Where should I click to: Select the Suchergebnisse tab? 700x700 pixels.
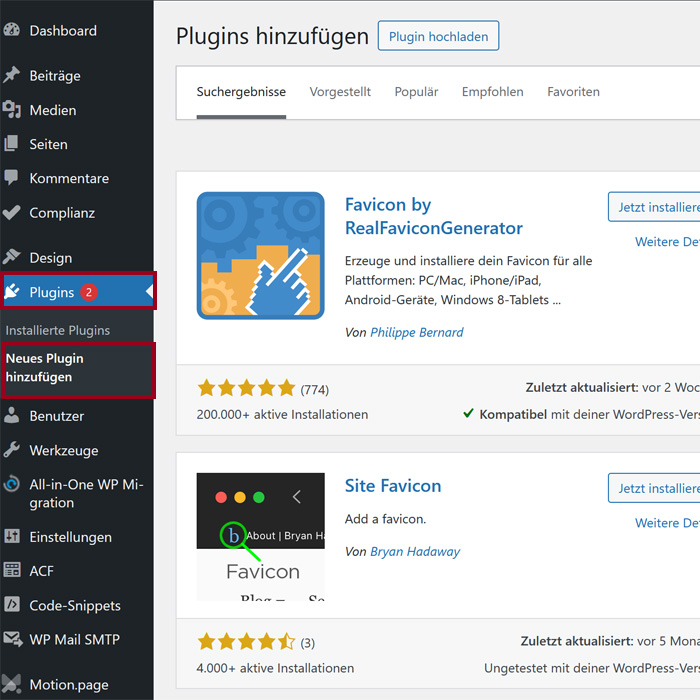coord(241,92)
